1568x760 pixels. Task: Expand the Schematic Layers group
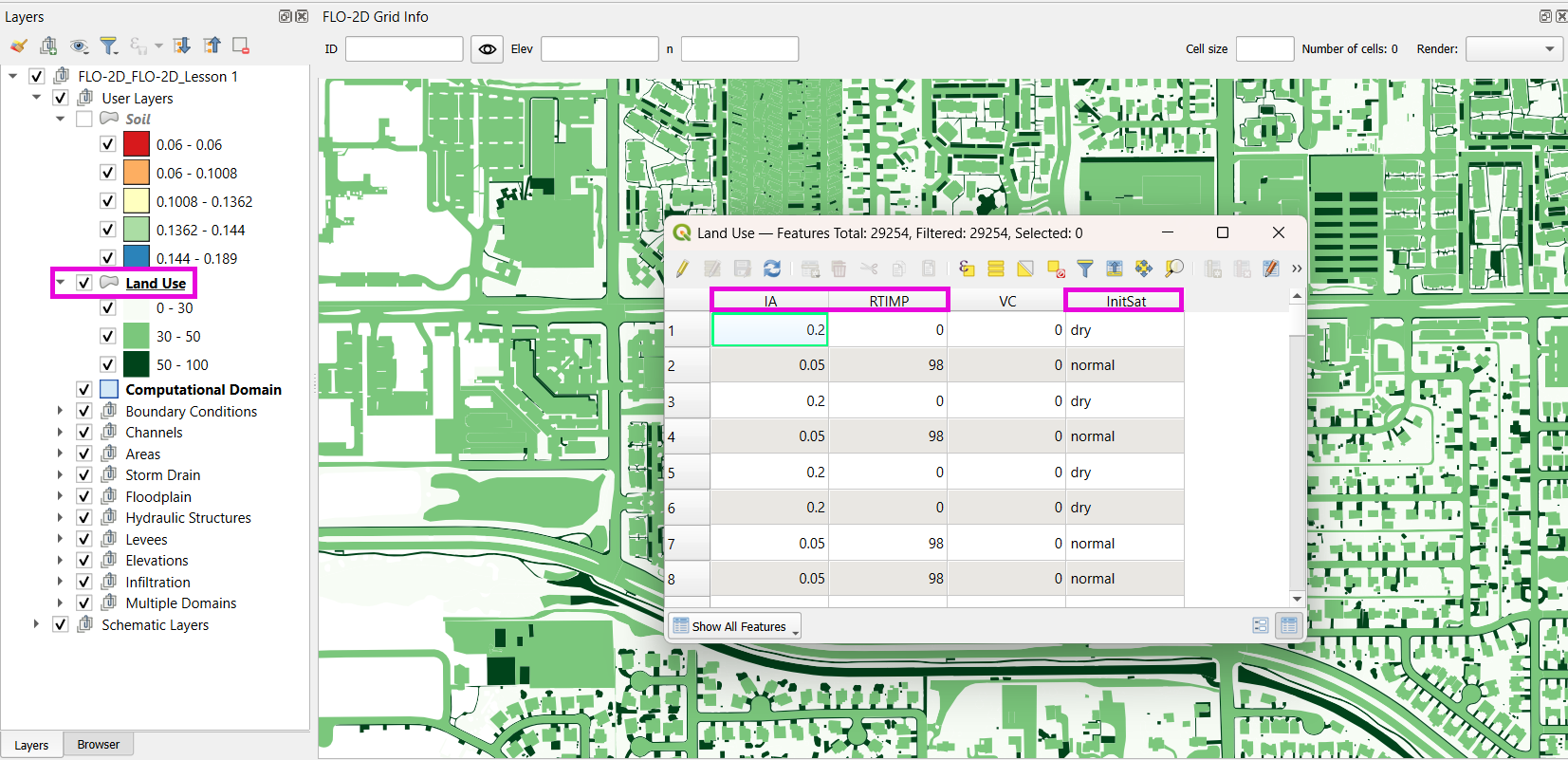[36, 624]
